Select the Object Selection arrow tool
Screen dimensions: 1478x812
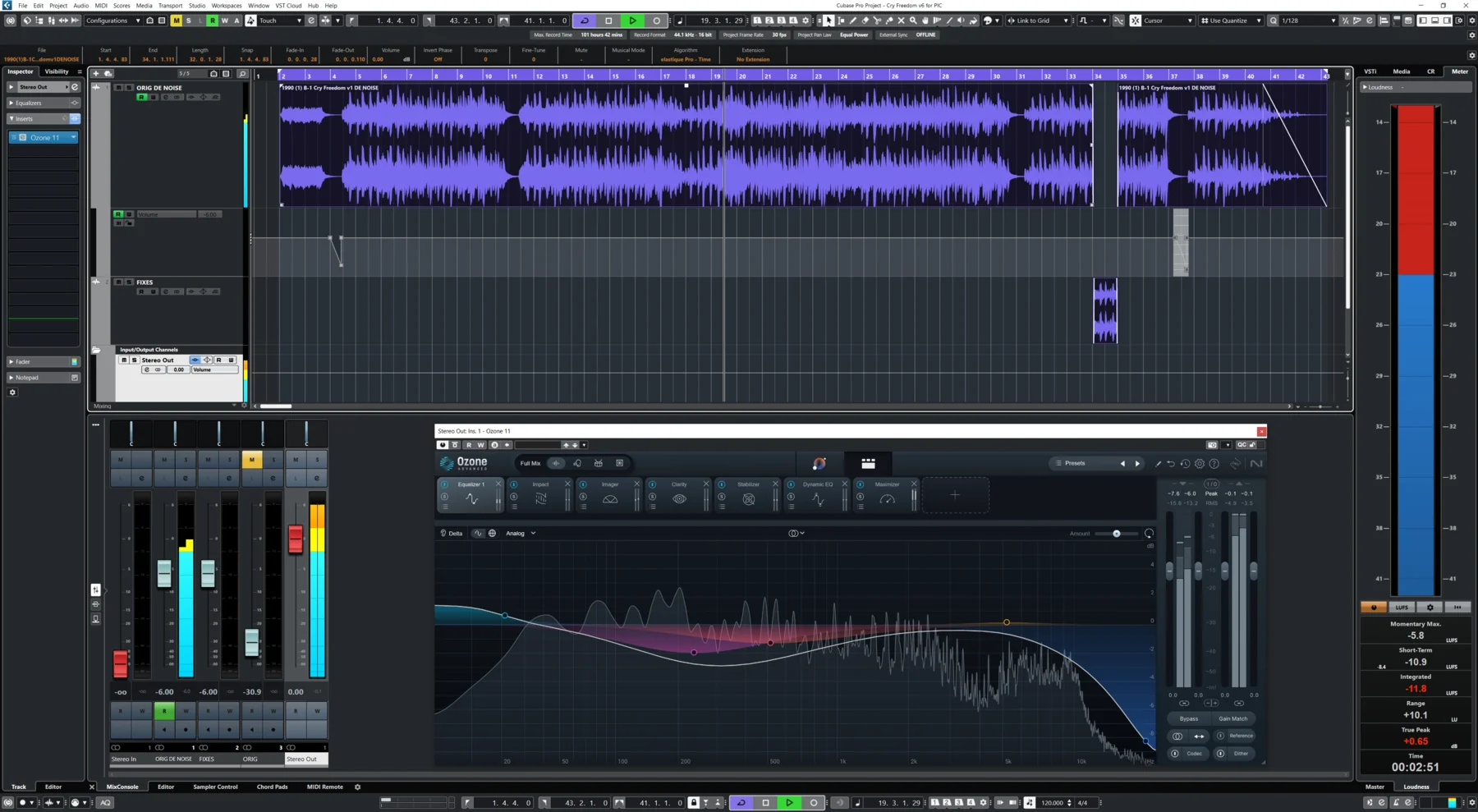pyautogui.click(x=829, y=21)
